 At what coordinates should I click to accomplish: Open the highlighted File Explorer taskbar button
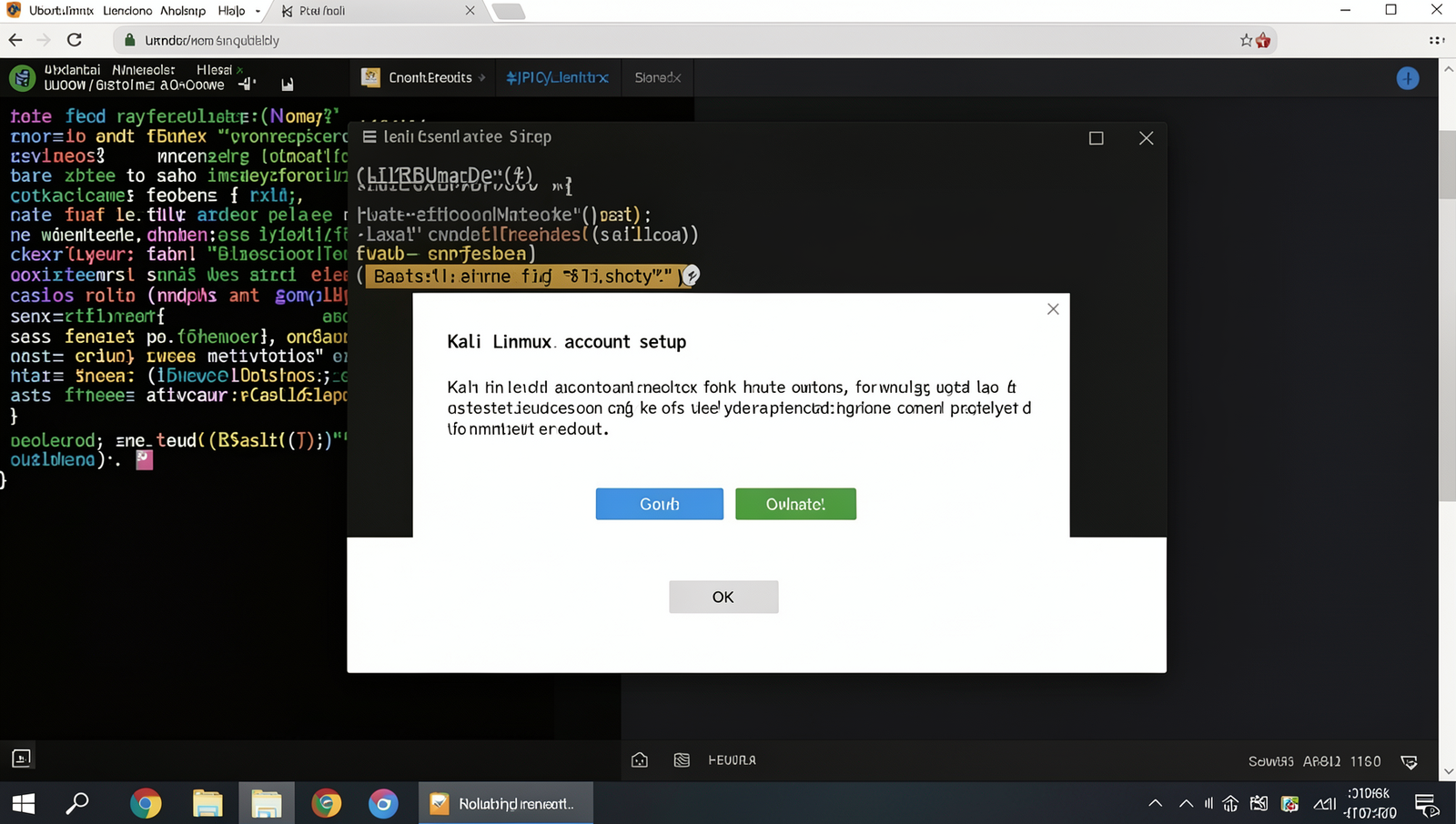[x=266, y=803]
